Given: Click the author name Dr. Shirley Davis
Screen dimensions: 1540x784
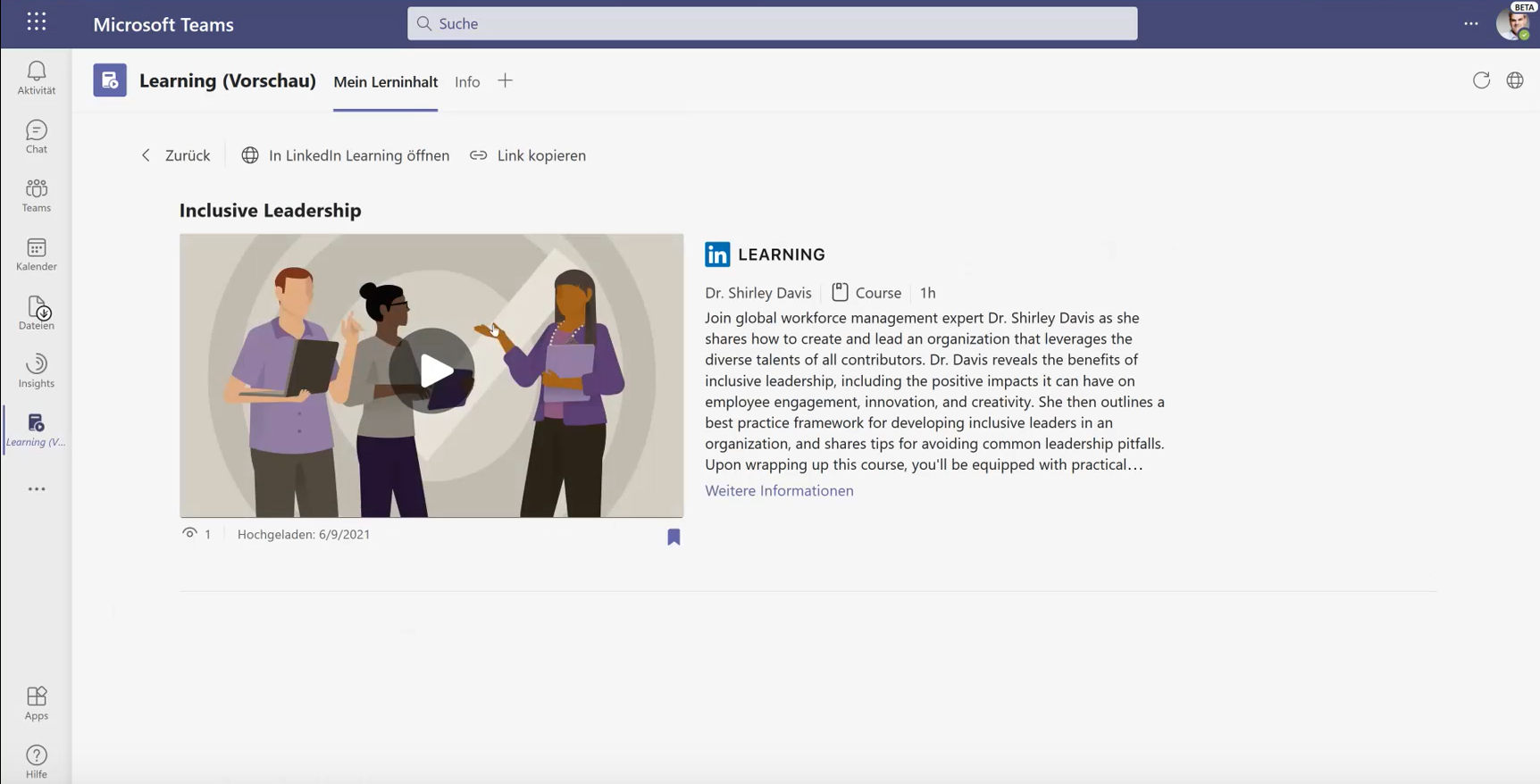Looking at the screenshot, I should pos(758,293).
